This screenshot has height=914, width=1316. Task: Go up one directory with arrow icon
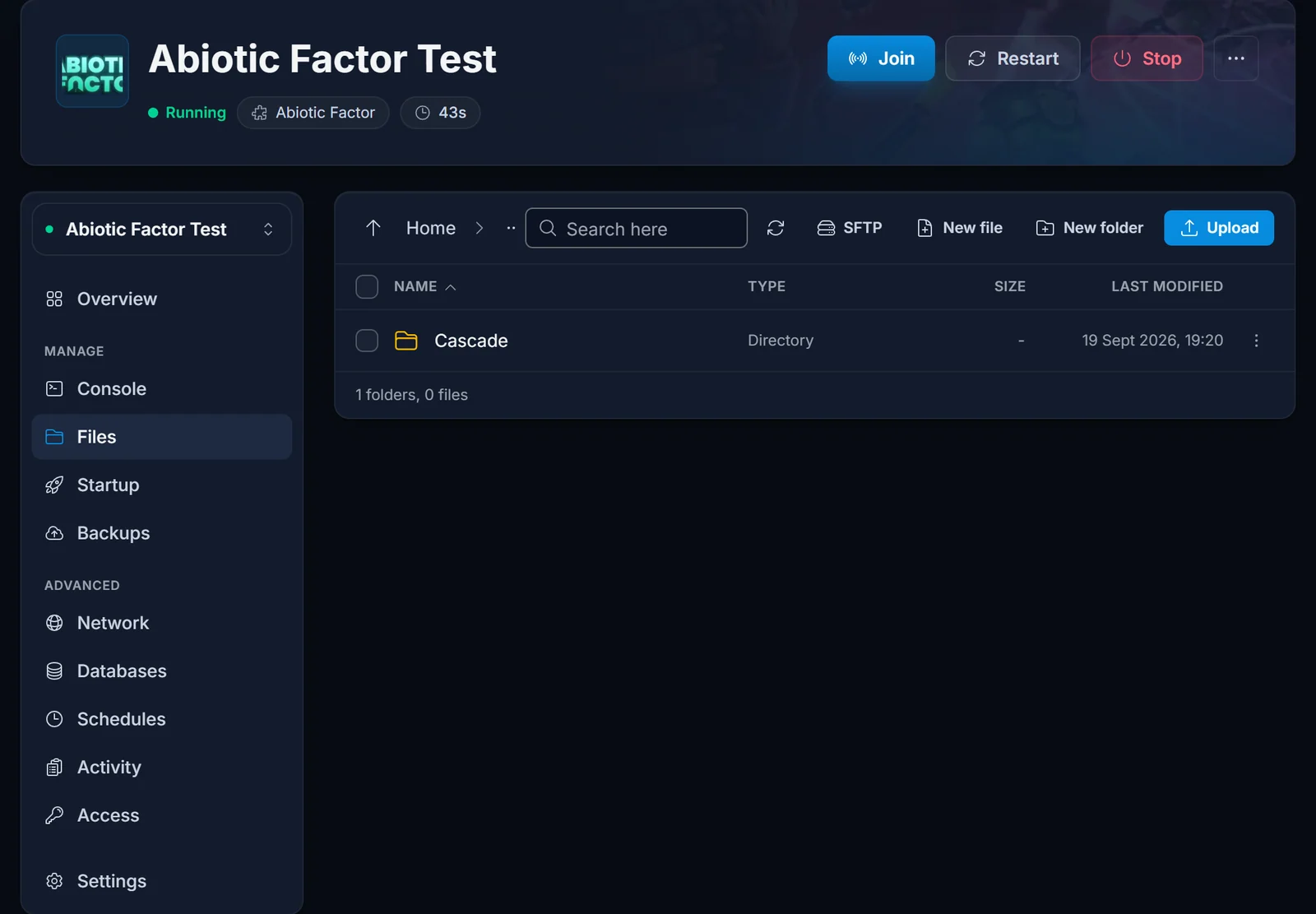coord(373,228)
